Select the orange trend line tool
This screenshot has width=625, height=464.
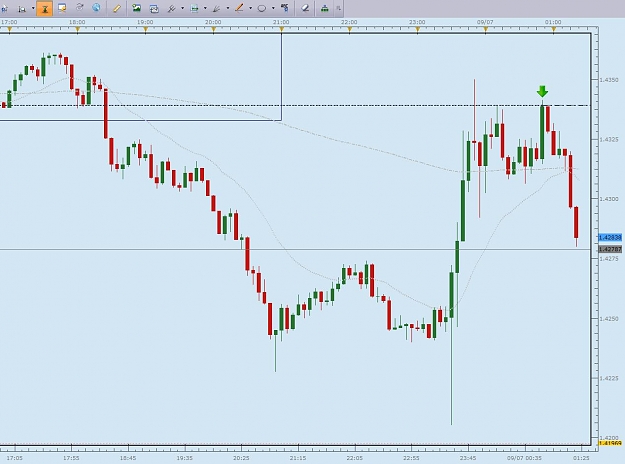pos(239,8)
